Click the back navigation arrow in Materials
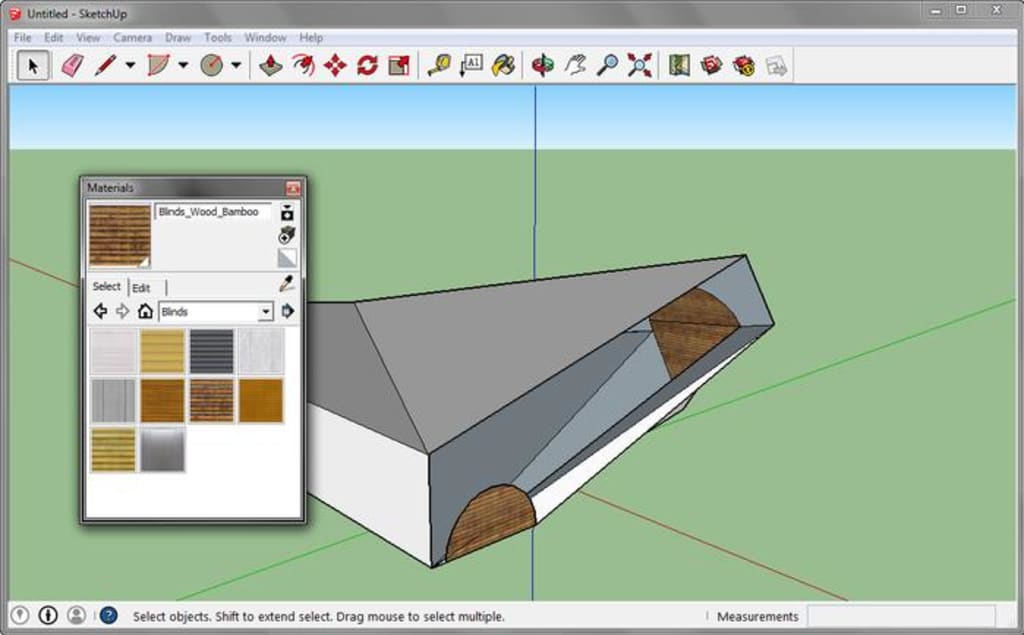 (x=100, y=310)
